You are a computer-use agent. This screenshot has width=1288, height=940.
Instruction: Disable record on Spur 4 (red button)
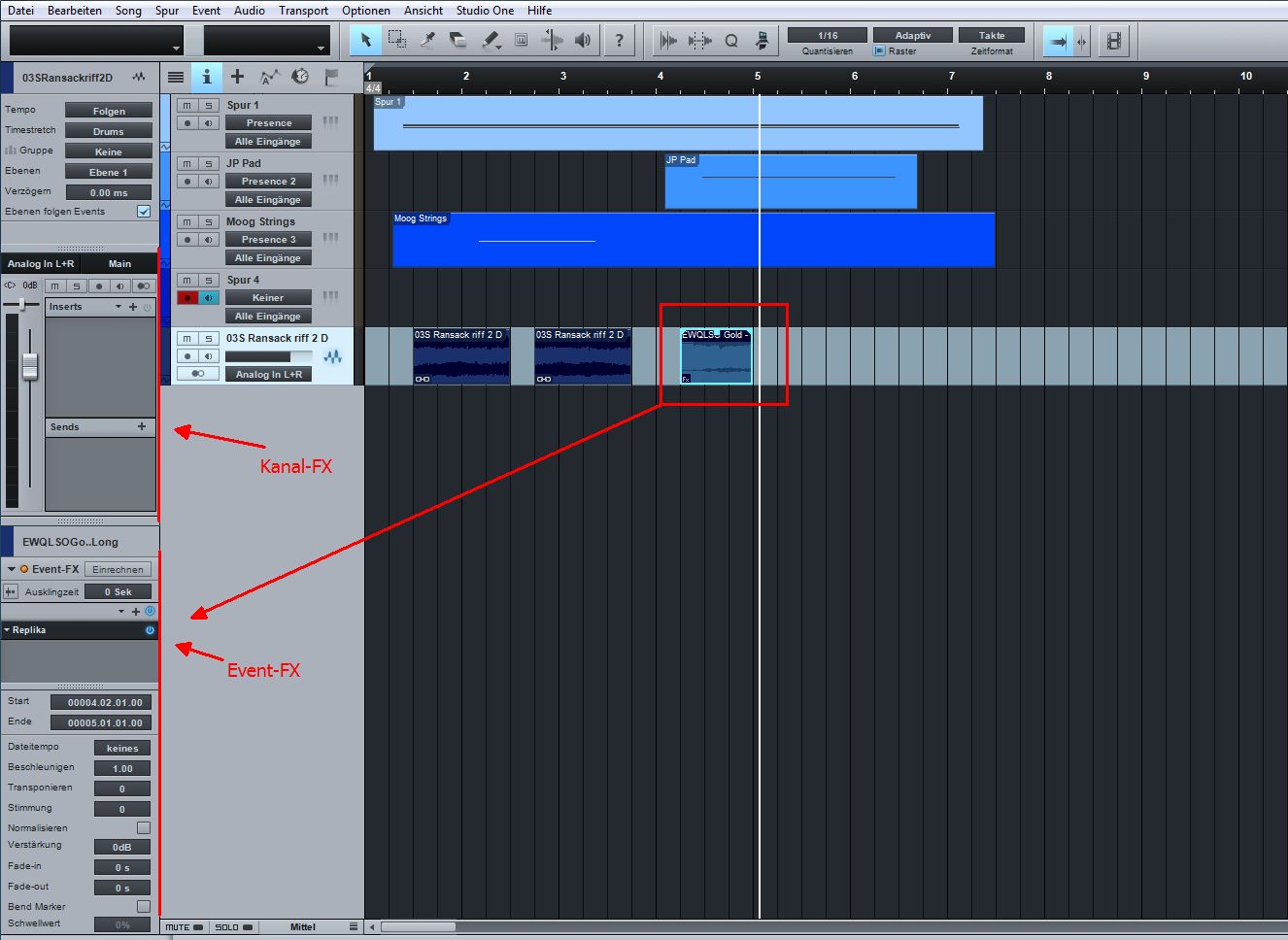pos(187,297)
